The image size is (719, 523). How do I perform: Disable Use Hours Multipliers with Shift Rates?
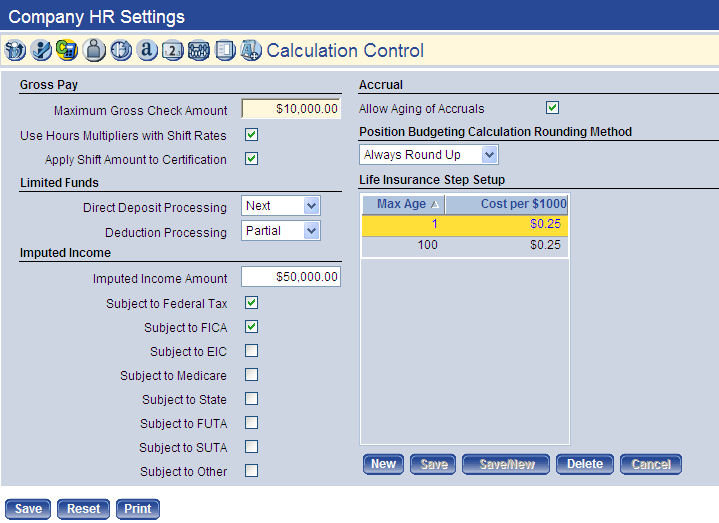252,135
